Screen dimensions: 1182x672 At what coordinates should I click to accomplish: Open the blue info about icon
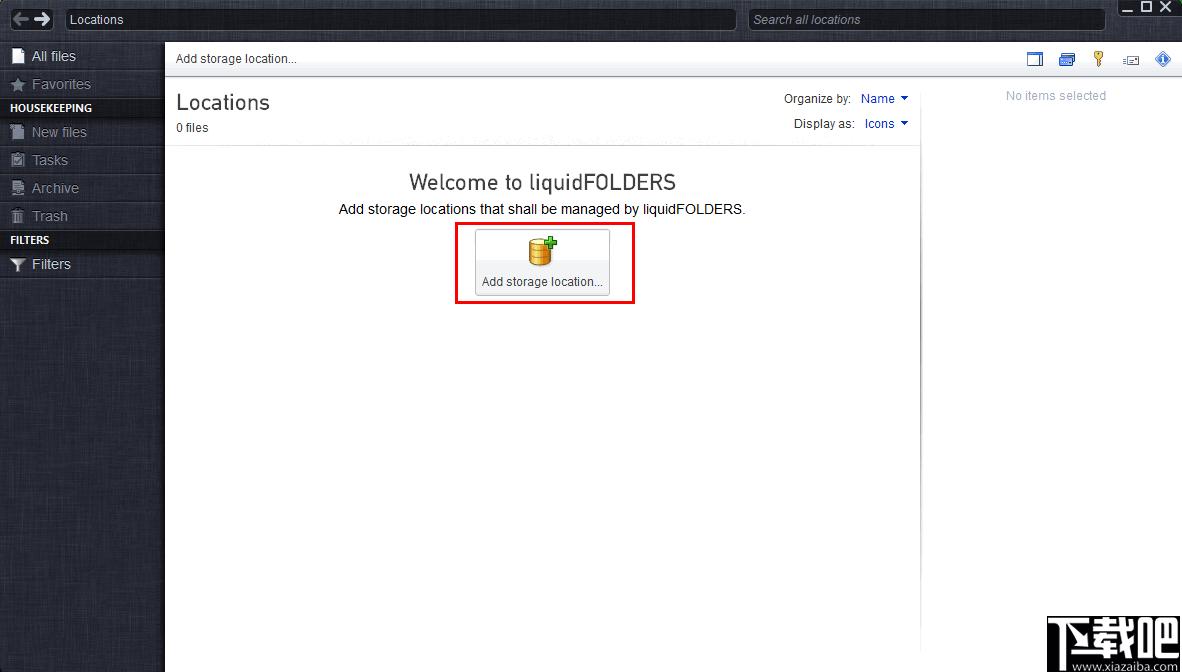(x=1163, y=59)
